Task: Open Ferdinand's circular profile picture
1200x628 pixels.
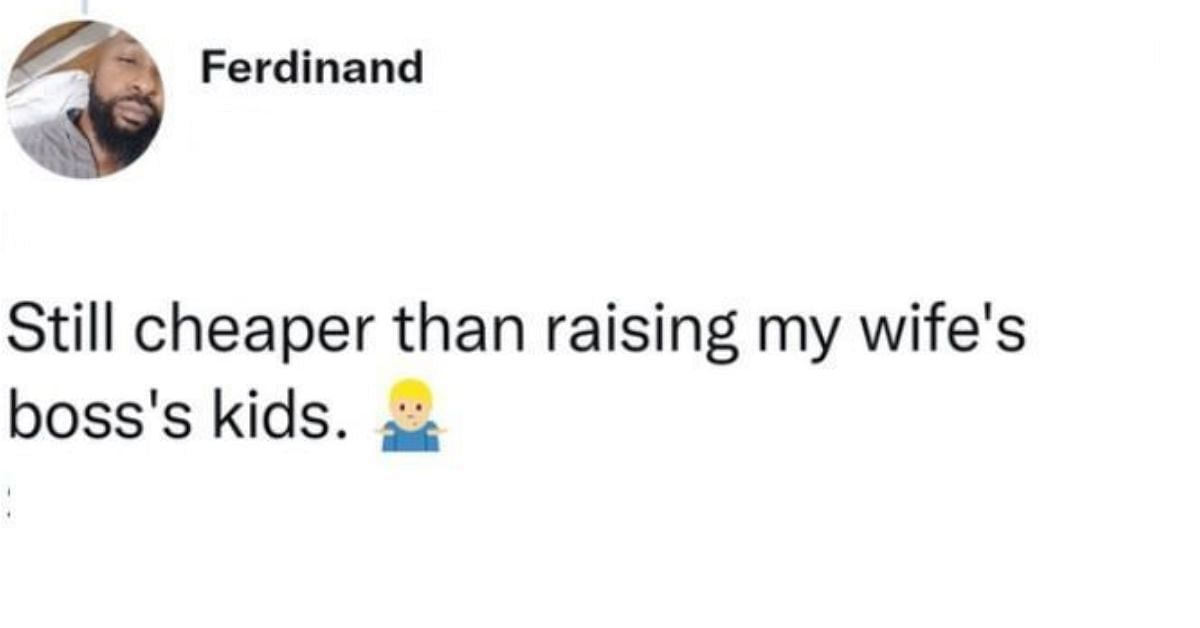Action: [84, 99]
